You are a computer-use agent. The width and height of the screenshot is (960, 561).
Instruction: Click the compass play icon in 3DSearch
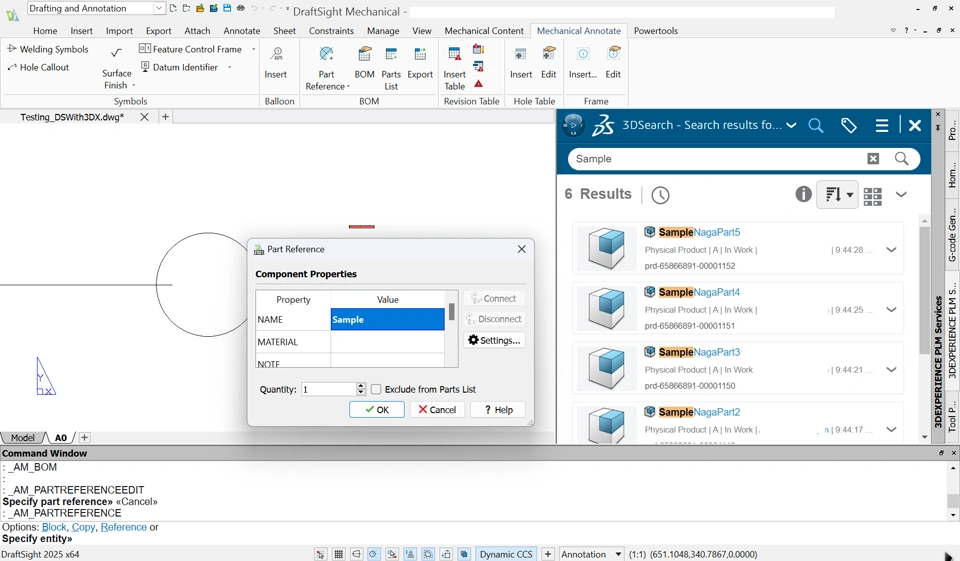[574, 125]
